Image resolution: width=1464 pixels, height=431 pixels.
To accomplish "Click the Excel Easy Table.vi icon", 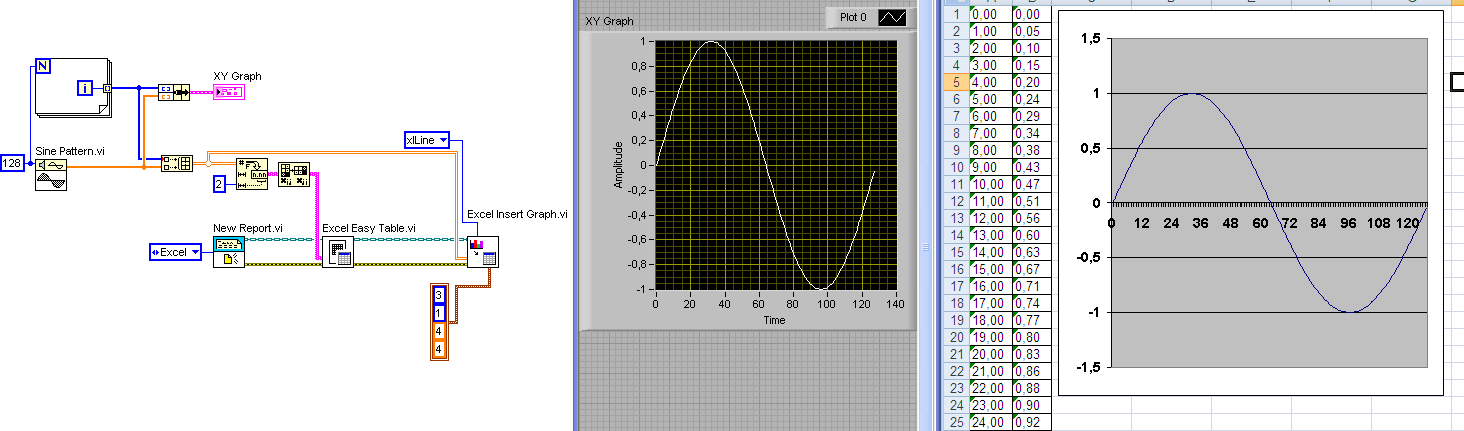I will tap(337, 252).
